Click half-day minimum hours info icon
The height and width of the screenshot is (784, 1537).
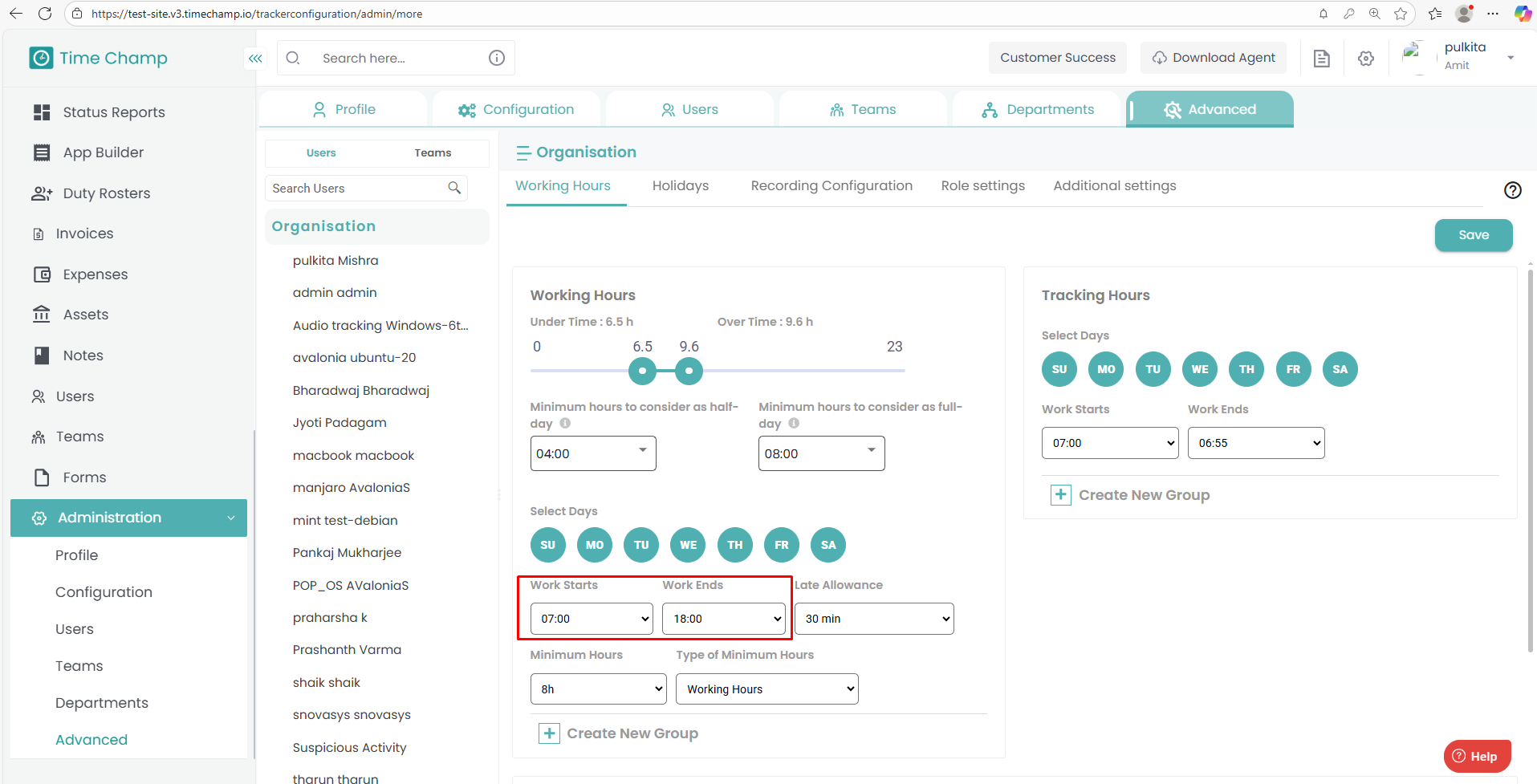pyautogui.click(x=565, y=423)
